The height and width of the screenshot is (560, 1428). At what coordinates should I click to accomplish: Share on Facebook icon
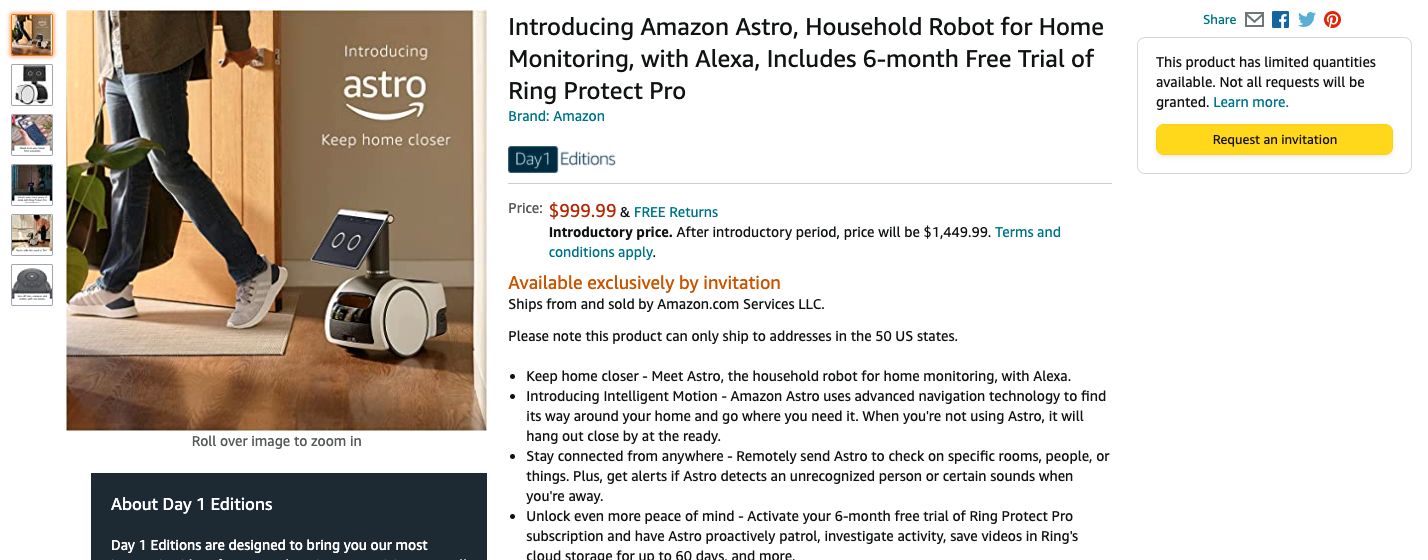point(1280,20)
